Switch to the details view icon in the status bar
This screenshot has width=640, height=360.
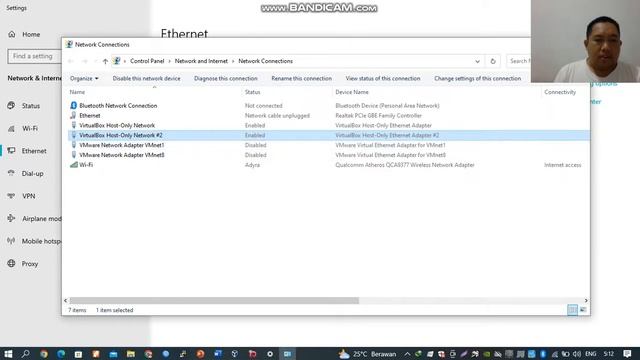(572, 310)
